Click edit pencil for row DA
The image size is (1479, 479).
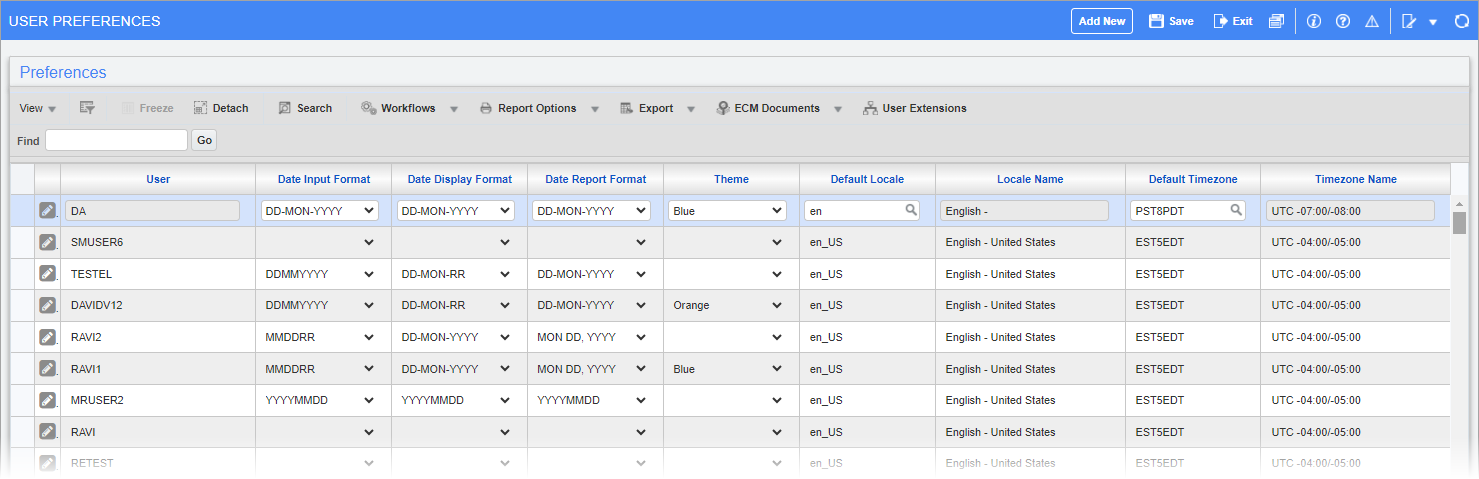click(47, 210)
